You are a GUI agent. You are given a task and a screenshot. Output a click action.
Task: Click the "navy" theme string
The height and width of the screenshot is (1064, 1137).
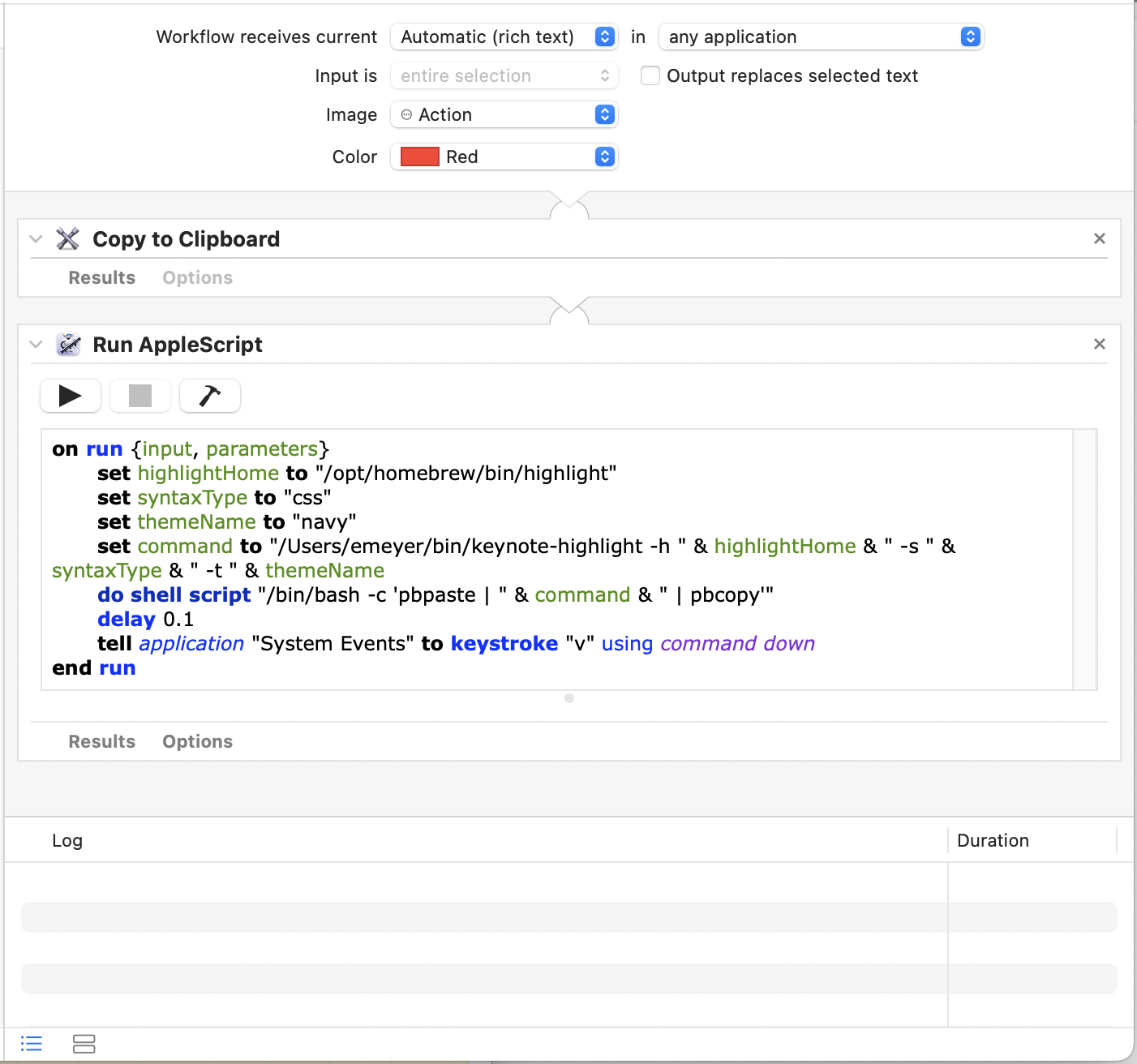pos(324,522)
